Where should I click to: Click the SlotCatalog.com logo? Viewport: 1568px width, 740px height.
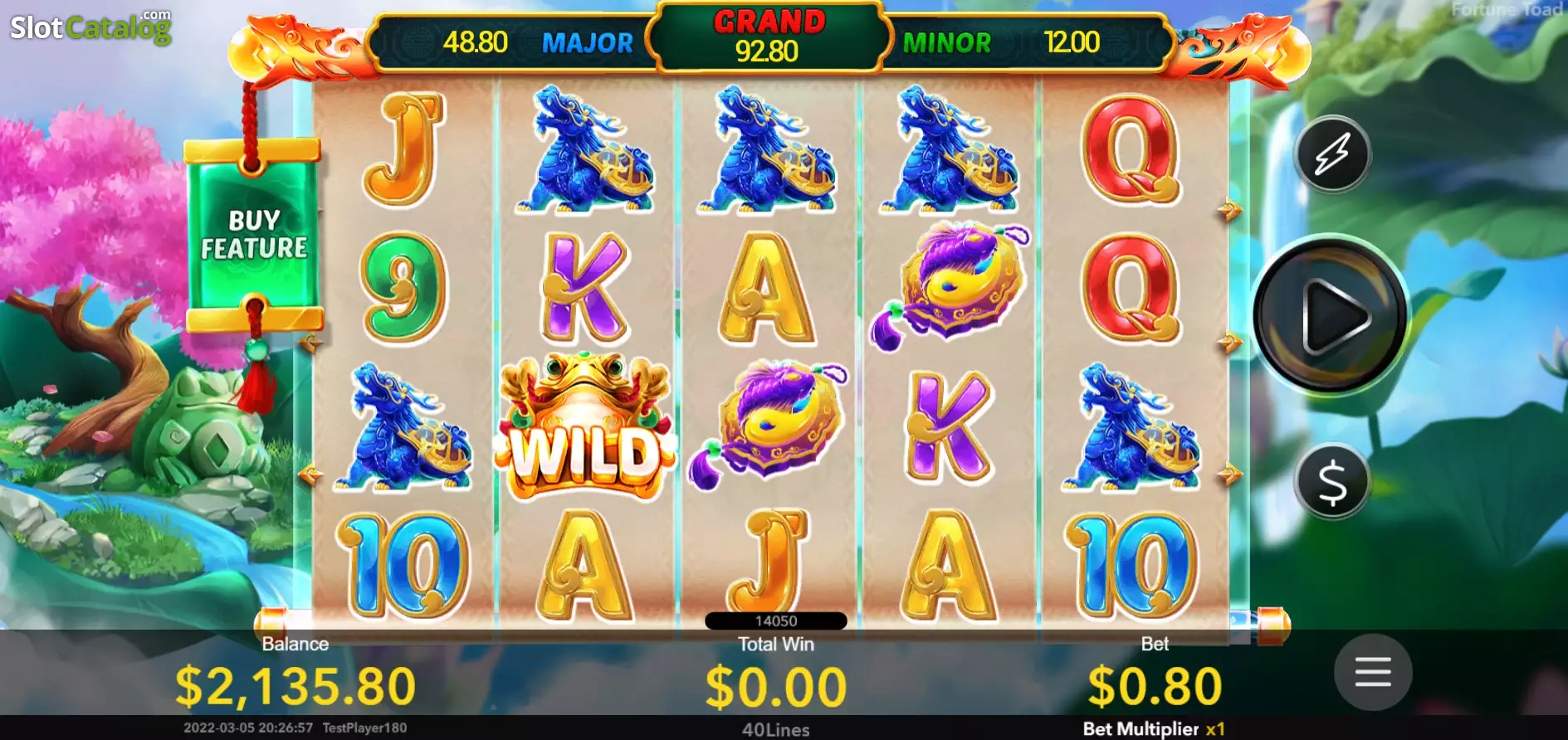pyautogui.click(x=90, y=27)
